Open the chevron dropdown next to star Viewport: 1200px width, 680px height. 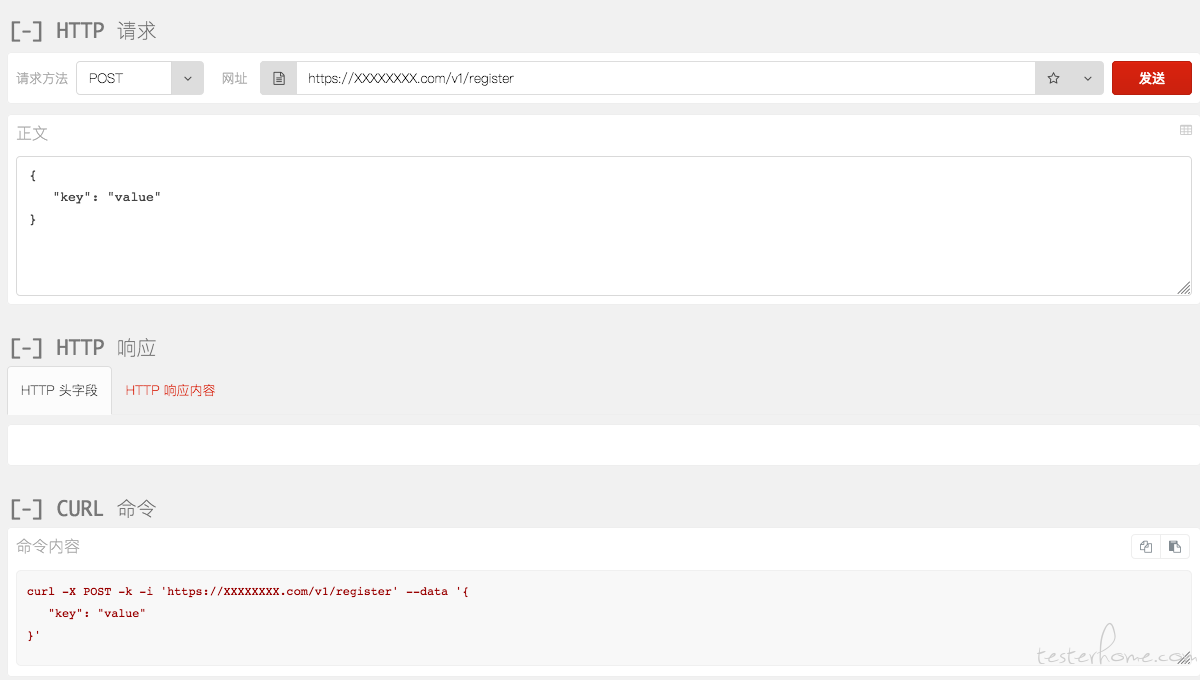click(x=1088, y=78)
